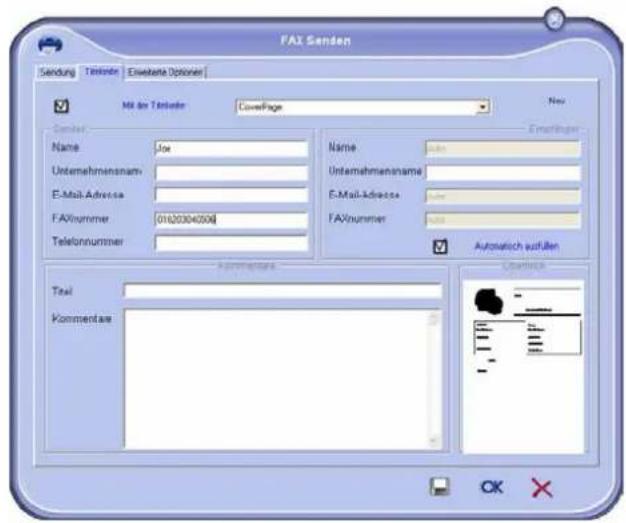Click the floppy disk save icon
This screenshot has height=523, width=626.
(x=439, y=487)
